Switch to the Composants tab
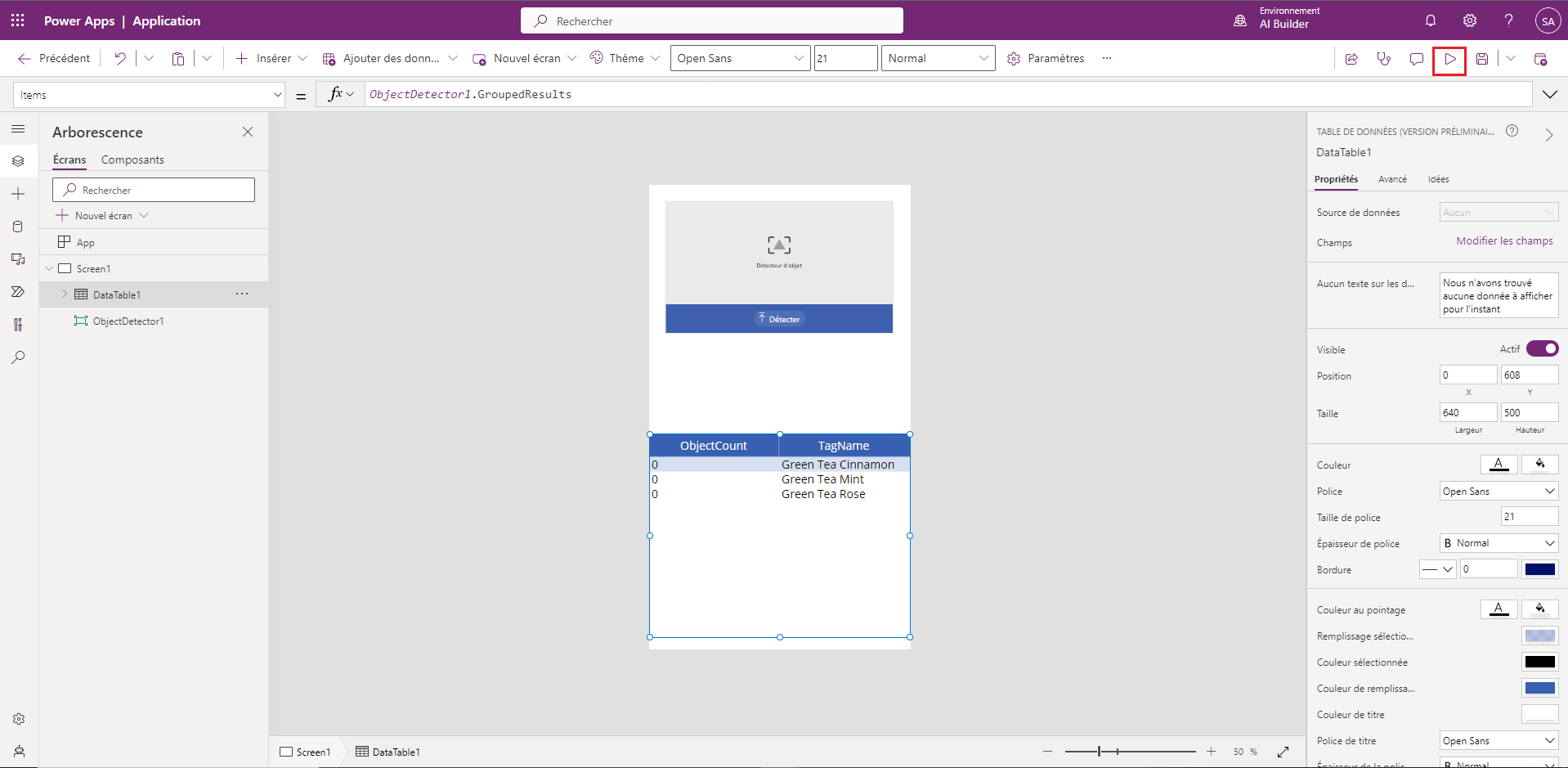The image size is (1568, 768). pyautogui.click(x=132, y=160)
